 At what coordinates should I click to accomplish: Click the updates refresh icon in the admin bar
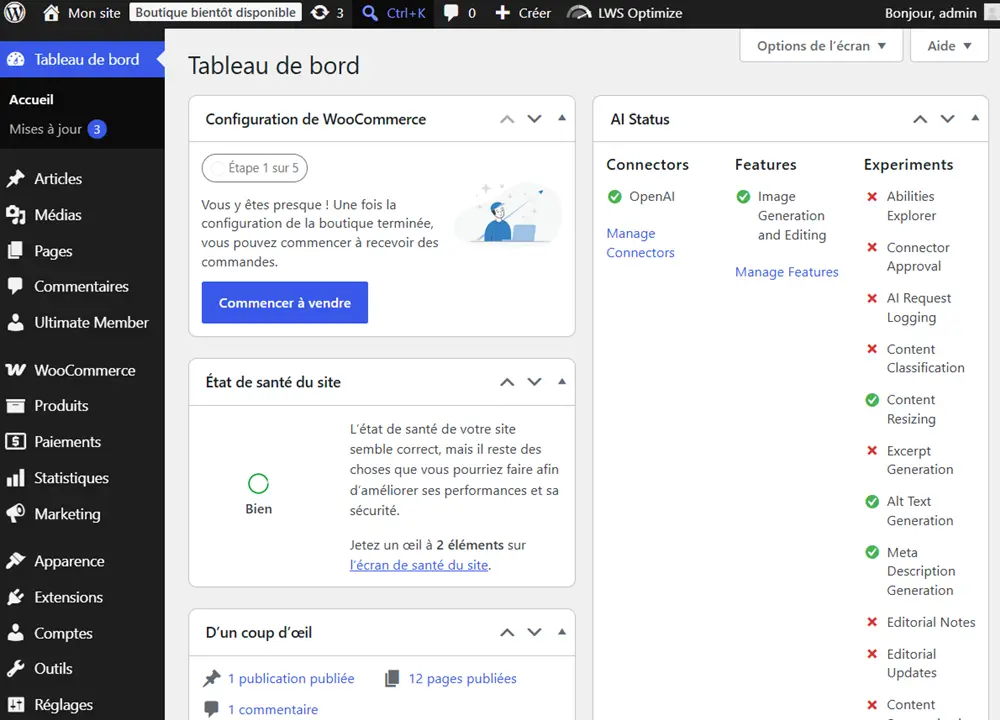320,13
